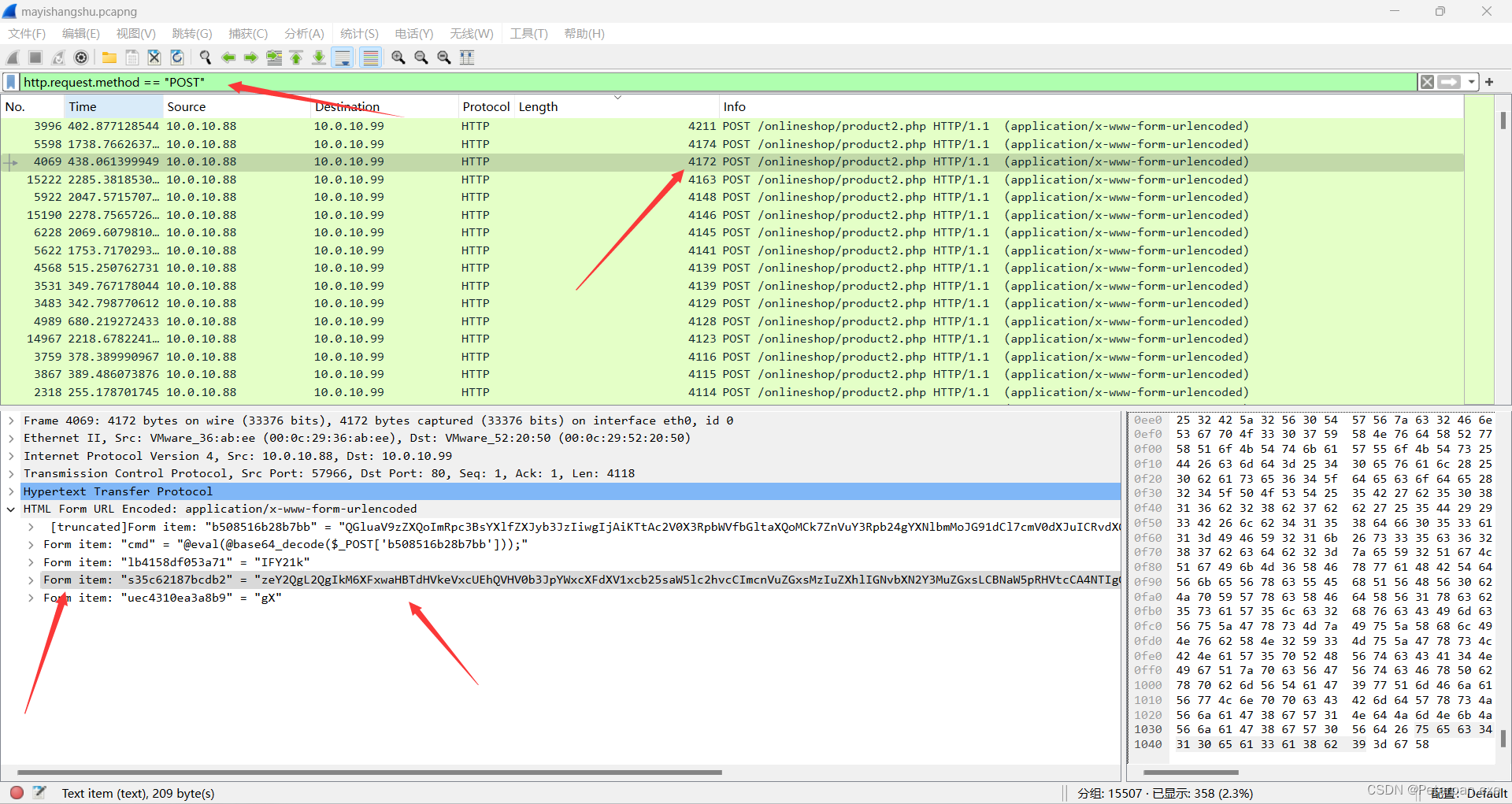Clear the display filter
The image size is (1512, 804).
tap(1427, 82)
